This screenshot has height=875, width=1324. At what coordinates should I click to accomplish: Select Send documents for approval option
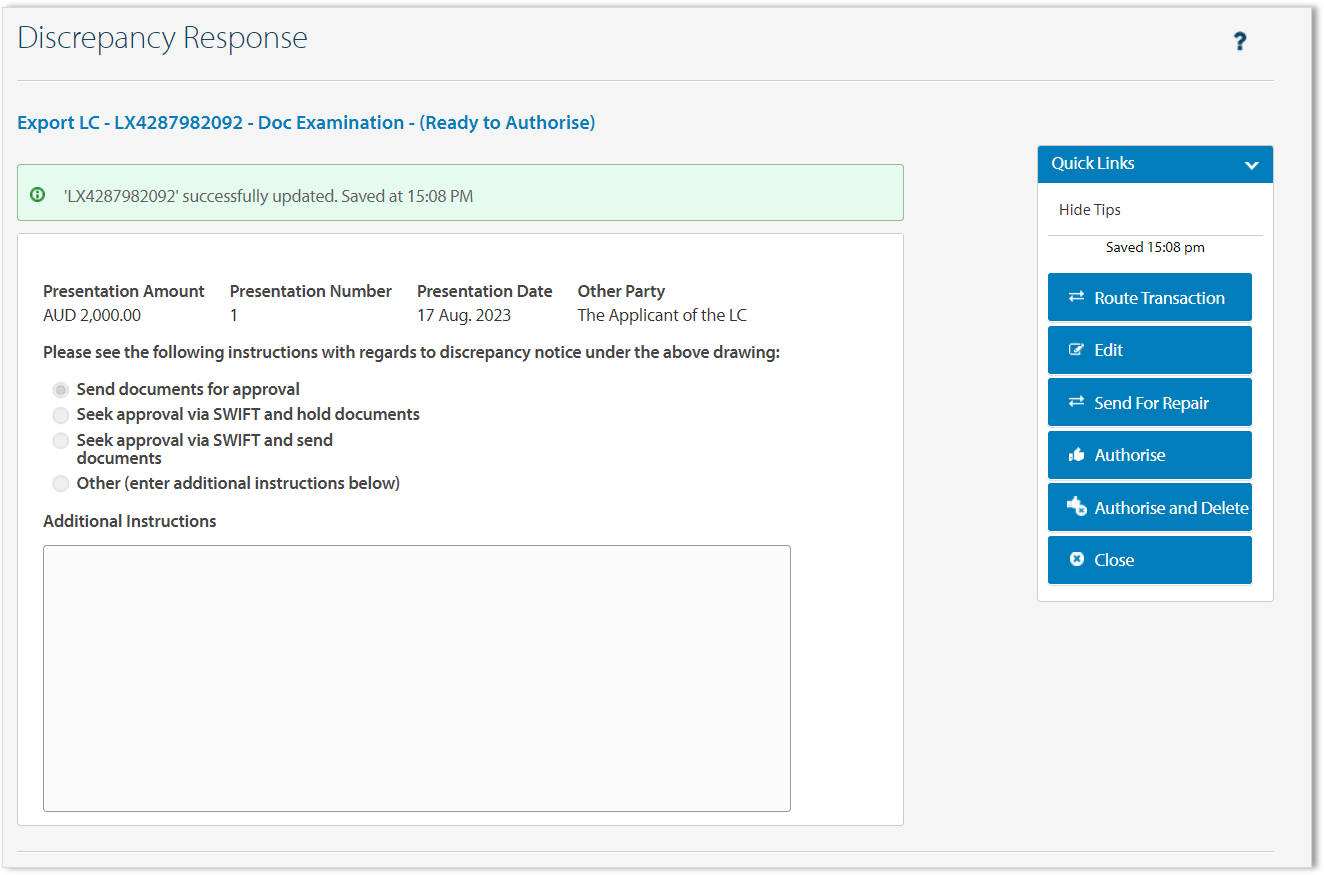(61, 390)
